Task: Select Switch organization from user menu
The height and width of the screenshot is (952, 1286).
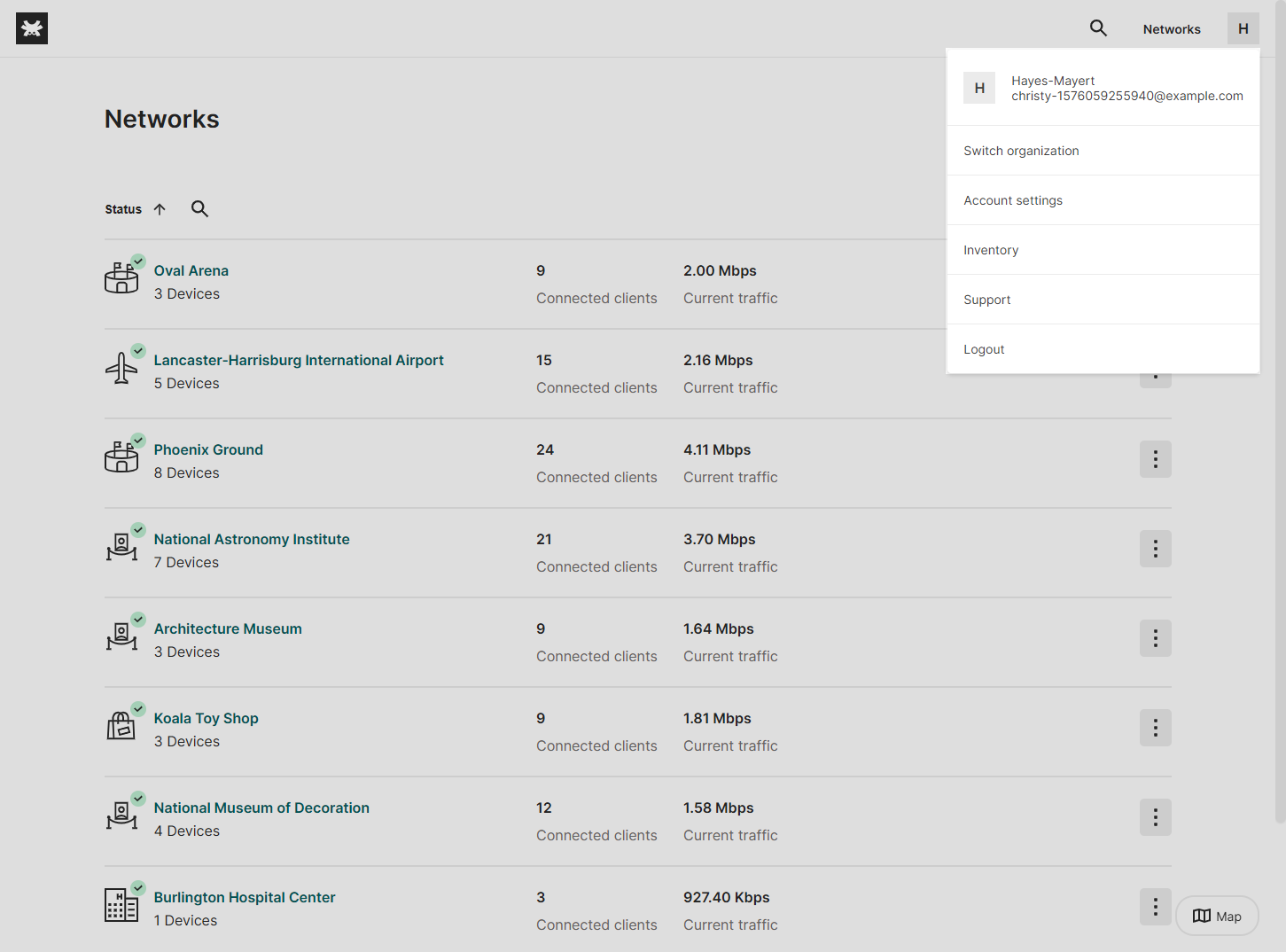Action: pos(1021,151)
